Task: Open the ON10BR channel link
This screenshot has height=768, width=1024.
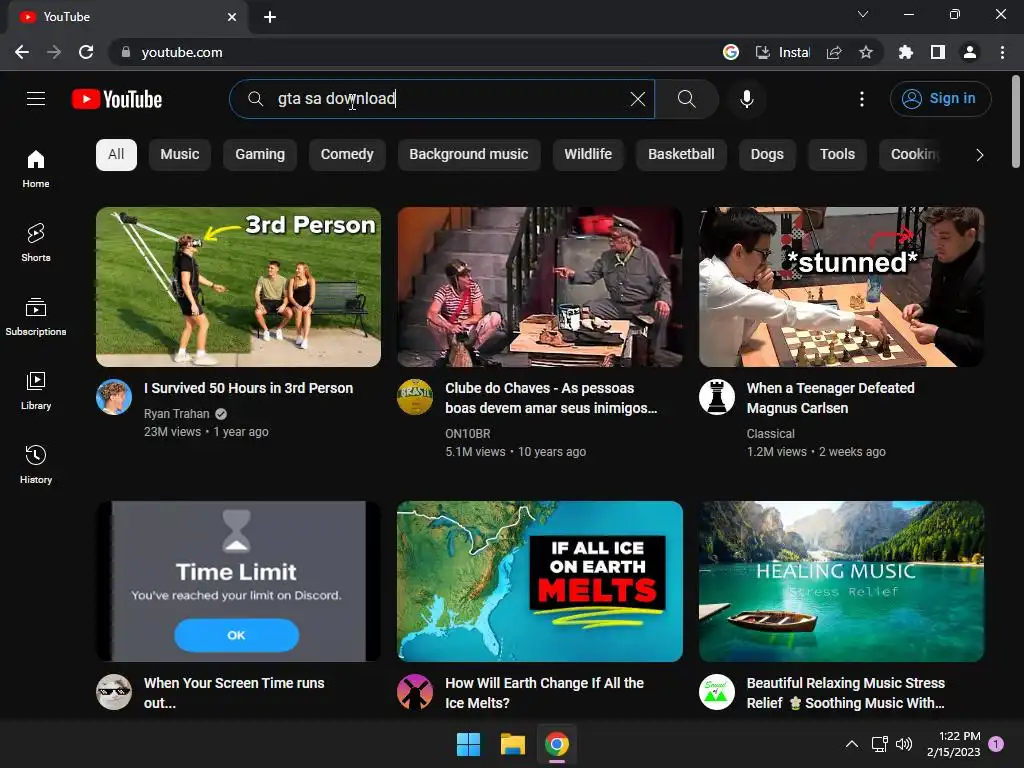Action: click(x=468, y=434)
